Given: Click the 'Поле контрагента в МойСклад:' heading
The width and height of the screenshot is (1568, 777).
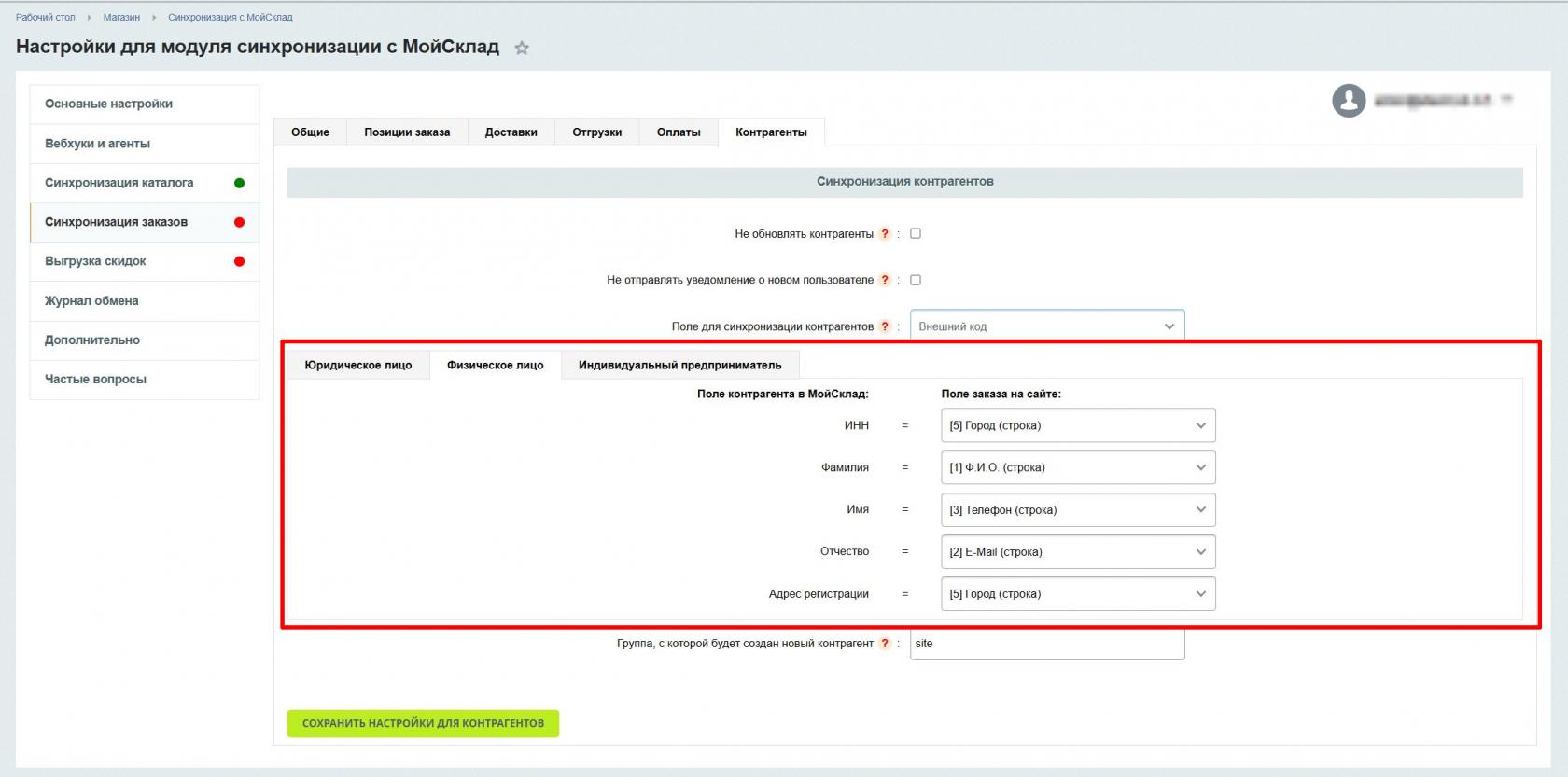Looking at the screenshot, I should click(x=783, y=395).
